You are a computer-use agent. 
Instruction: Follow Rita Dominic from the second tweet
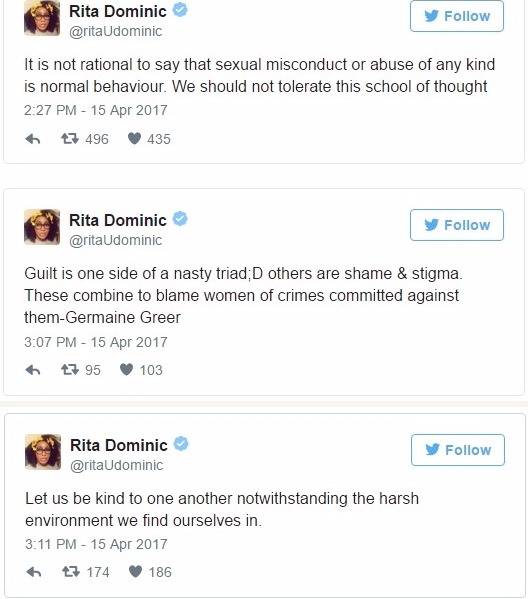[457, 225]
